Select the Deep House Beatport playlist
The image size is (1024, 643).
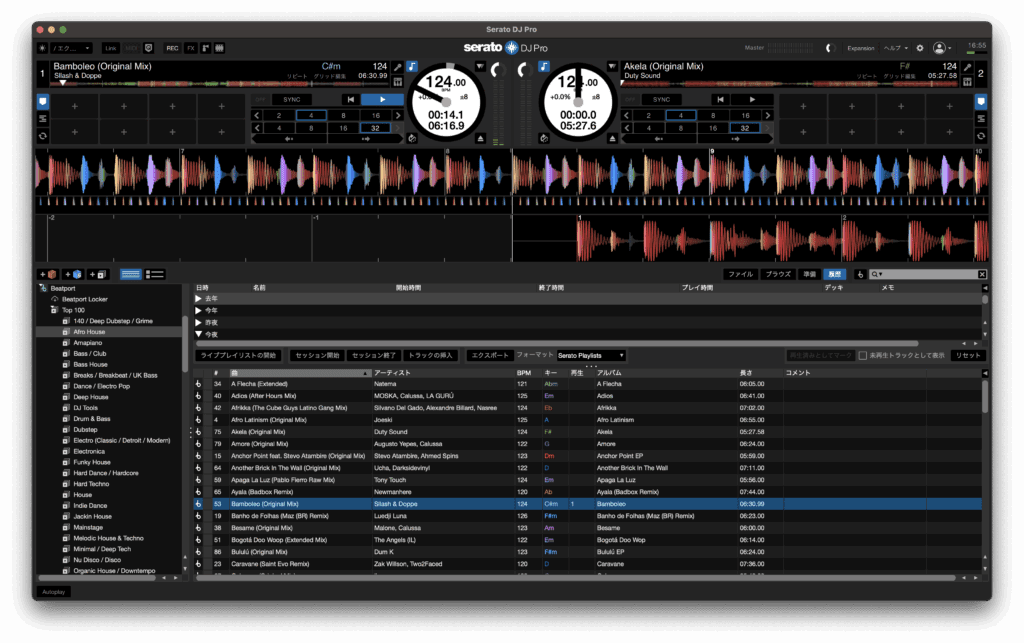point(91,397)
